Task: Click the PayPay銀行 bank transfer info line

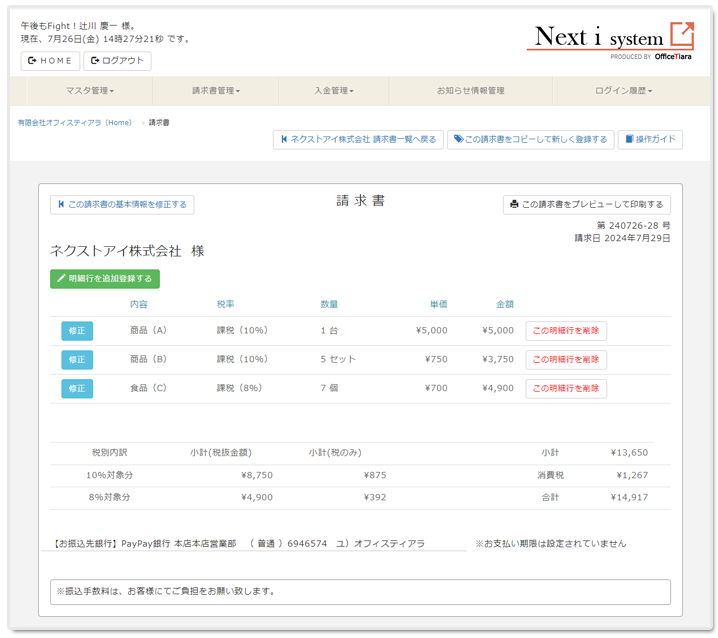Action: [239, 544]
